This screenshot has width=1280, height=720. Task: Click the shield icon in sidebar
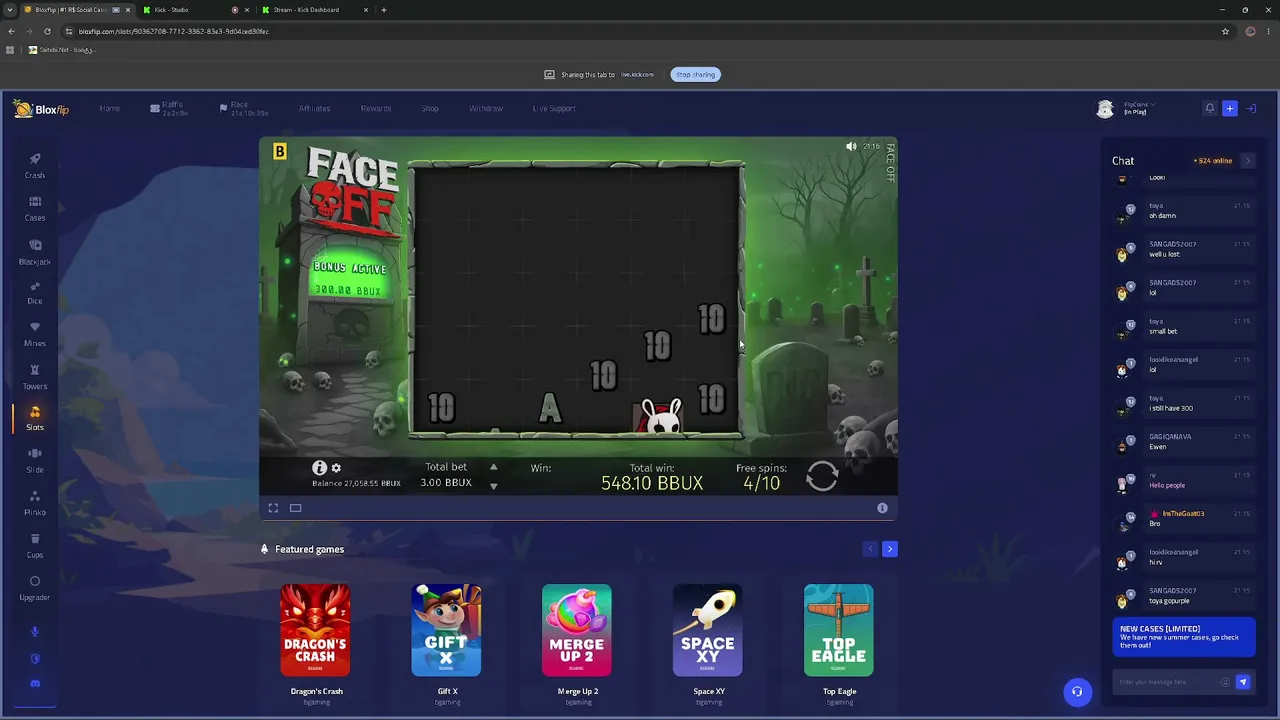pos(35,658)
